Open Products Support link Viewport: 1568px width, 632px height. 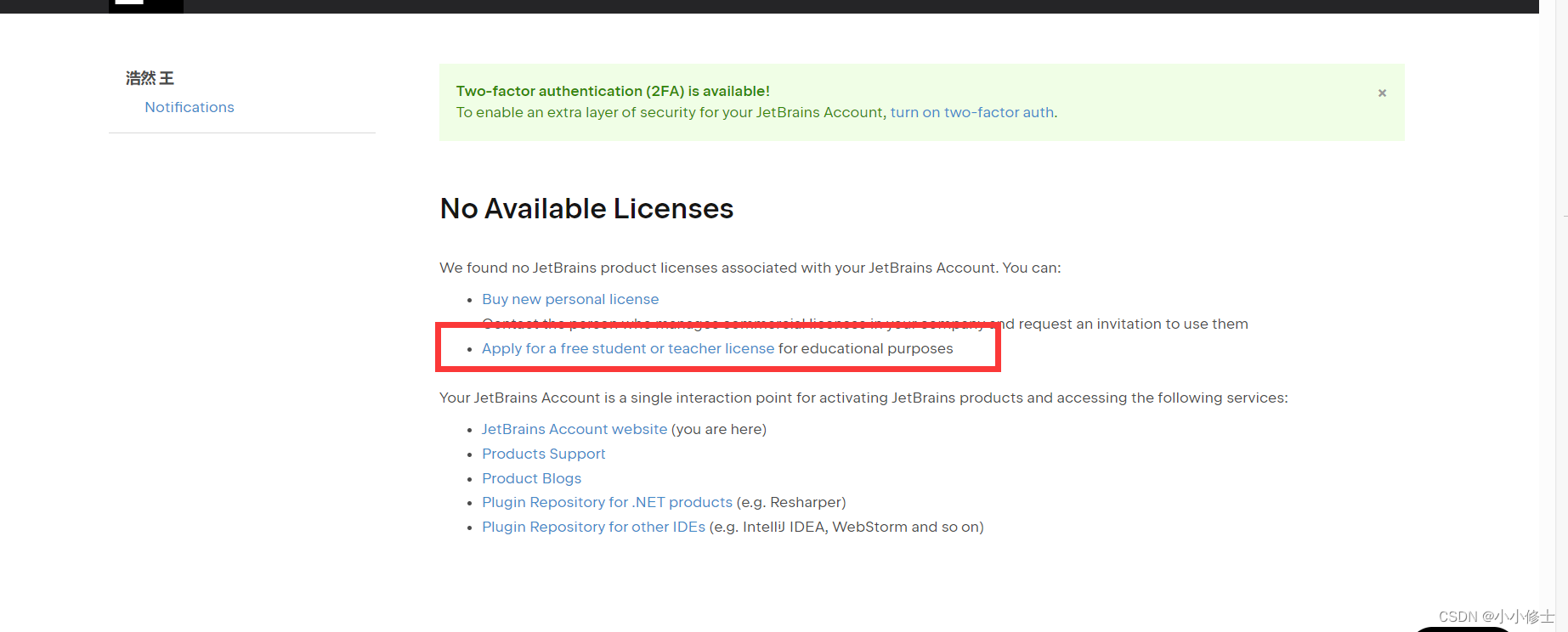544,454
